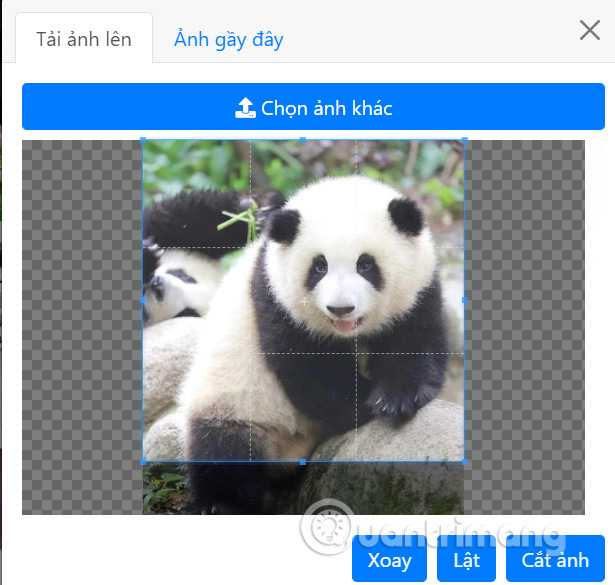Click the "Lật" flip button
The image size is (615, 585).
(x=466, y=558)
